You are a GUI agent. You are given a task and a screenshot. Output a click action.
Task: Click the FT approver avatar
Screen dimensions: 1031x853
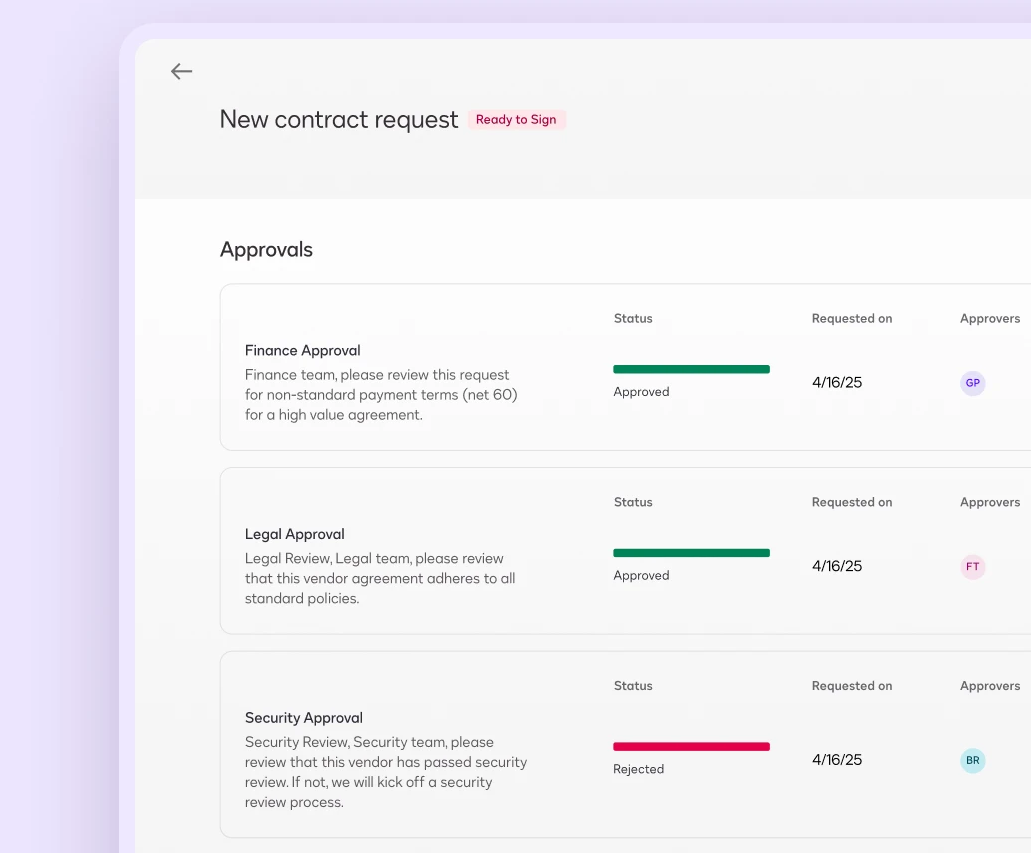pyautogui.click(x=972, y=566)
